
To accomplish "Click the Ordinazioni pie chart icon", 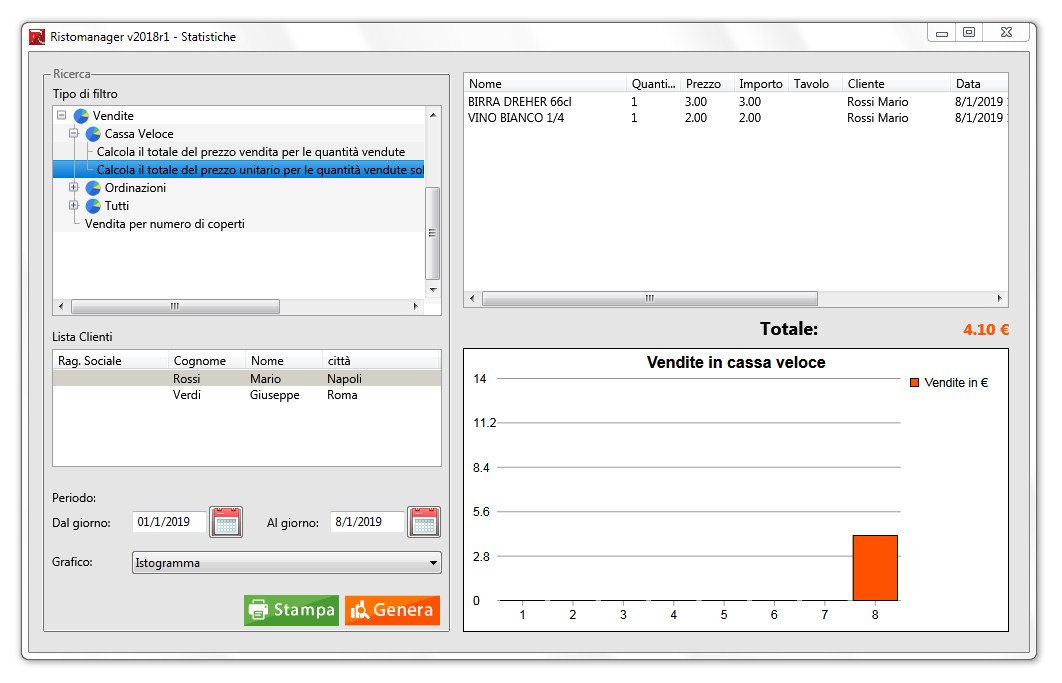I will tap(93, 188).
